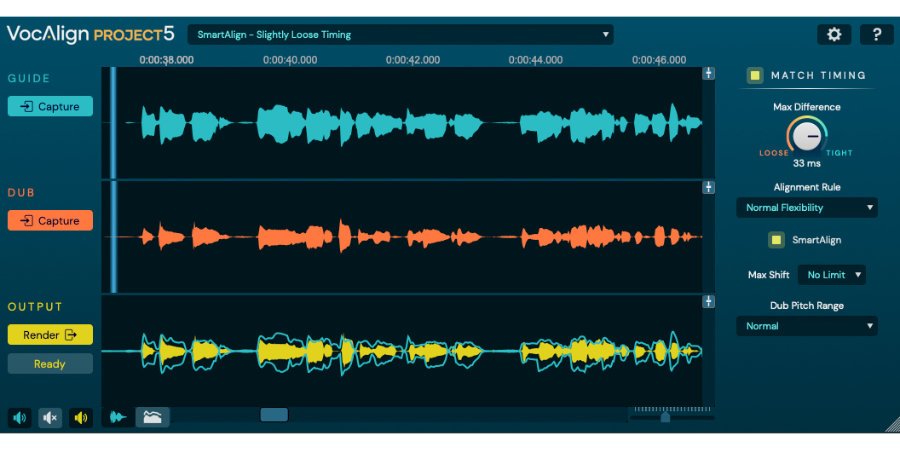Screen dimensions: 900x450
Task: Click the 0:00:38.000 timeline marker
Action: pyautogui.click(x=166, y=60)
